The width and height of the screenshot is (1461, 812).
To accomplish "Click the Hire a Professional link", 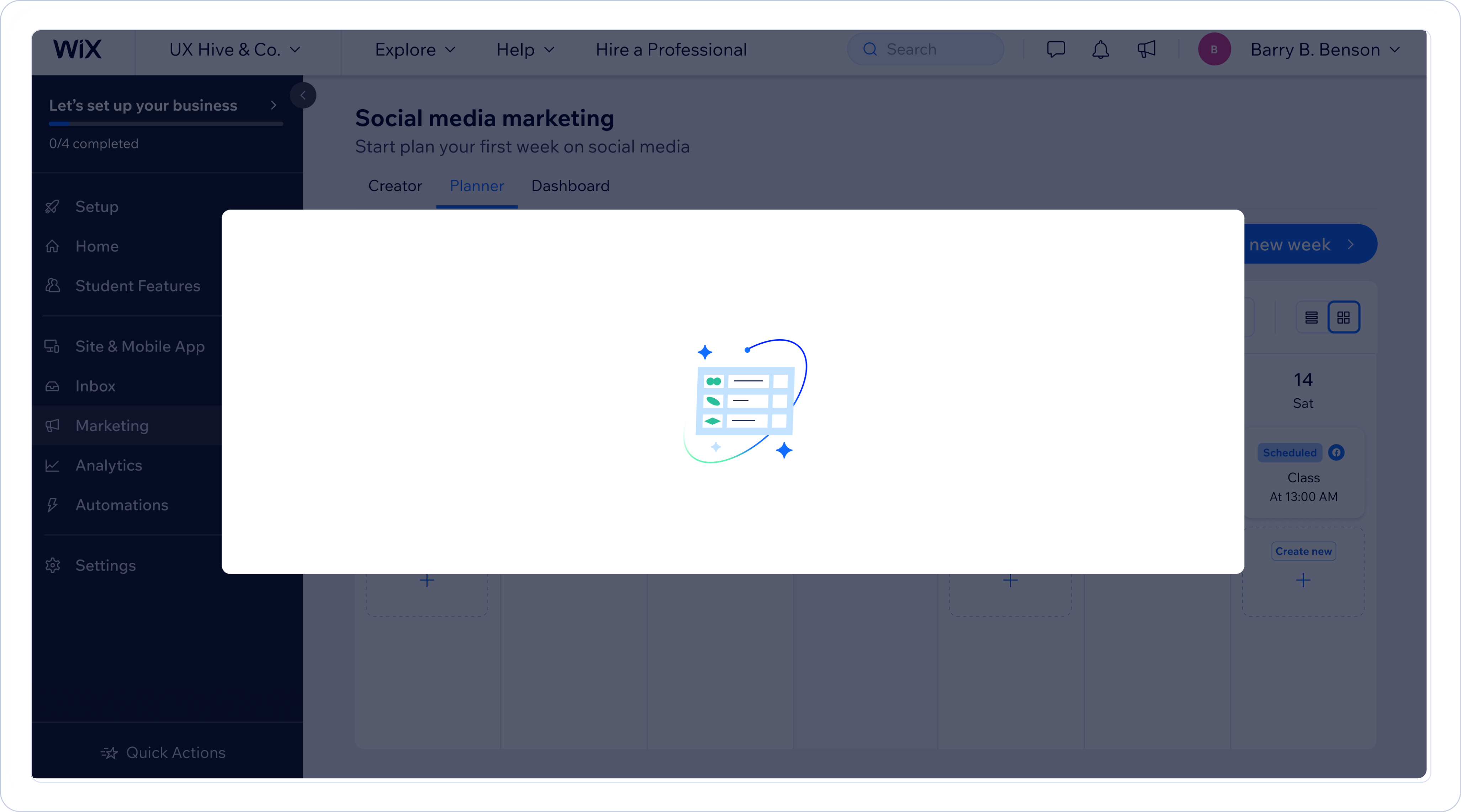I will 671,49.
